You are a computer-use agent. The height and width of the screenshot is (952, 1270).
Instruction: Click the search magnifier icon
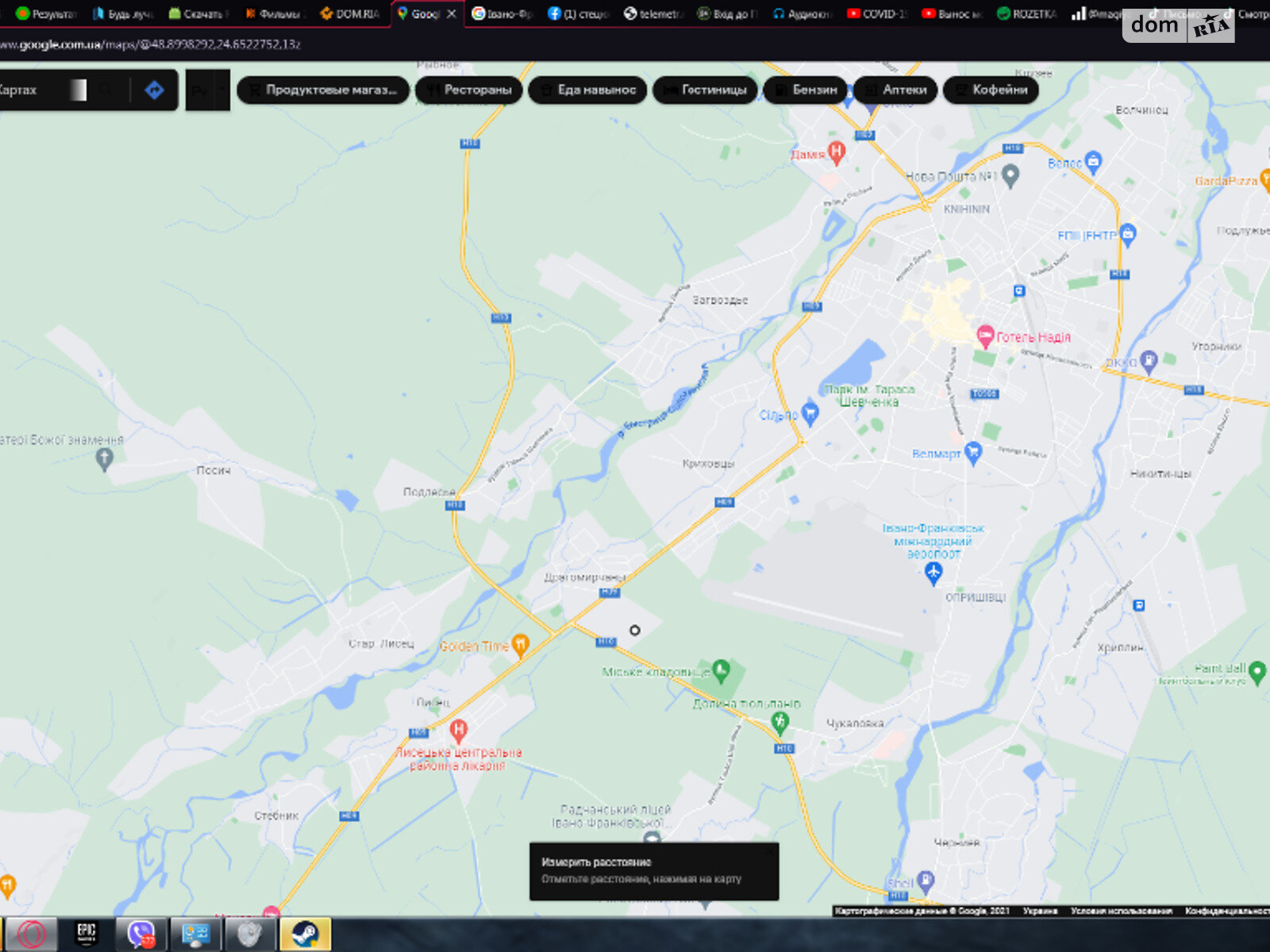(x=106, y=90)
